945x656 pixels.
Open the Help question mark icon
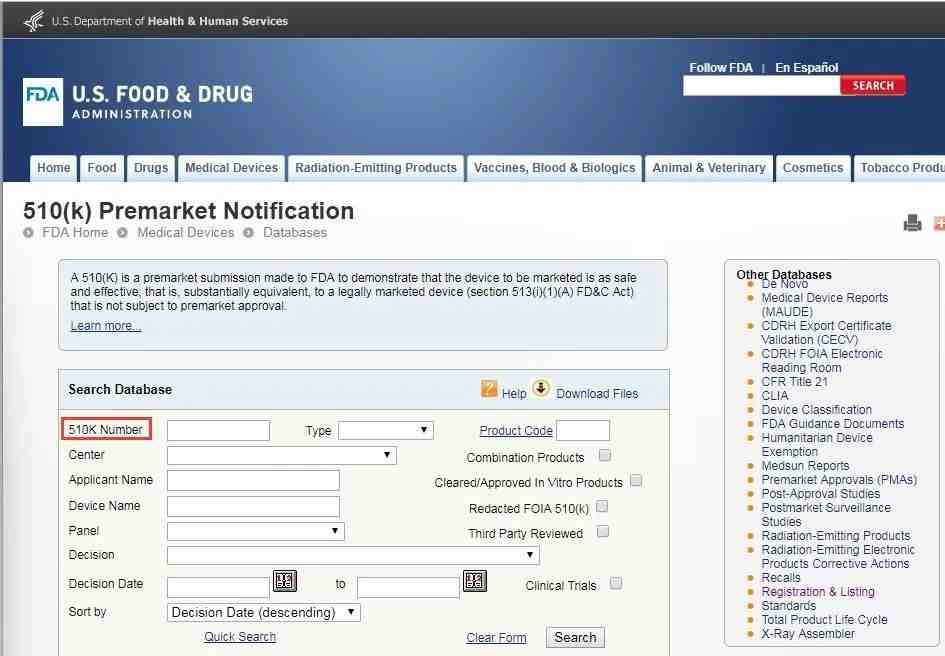pos(489,389)
